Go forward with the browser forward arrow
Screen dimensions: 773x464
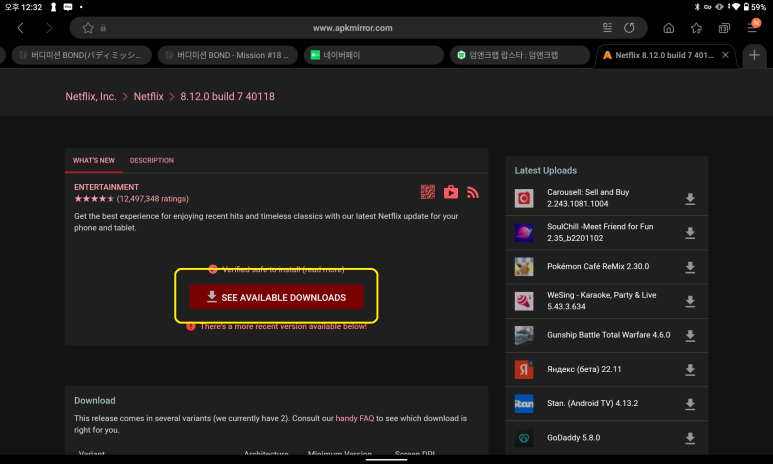click(x=48, y=28)
